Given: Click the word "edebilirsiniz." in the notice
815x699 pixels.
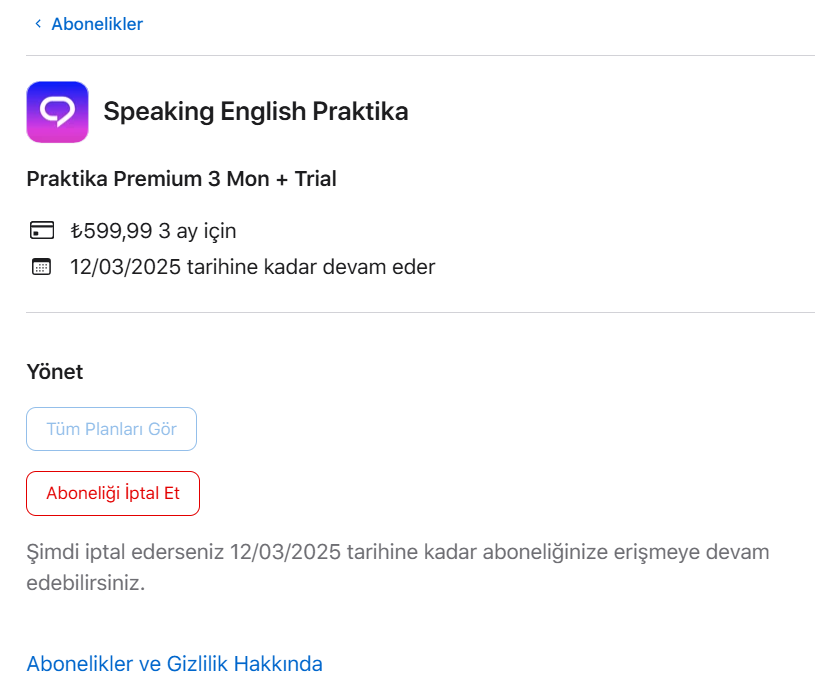Looking at the screenshot, I should tap(86, 583).
